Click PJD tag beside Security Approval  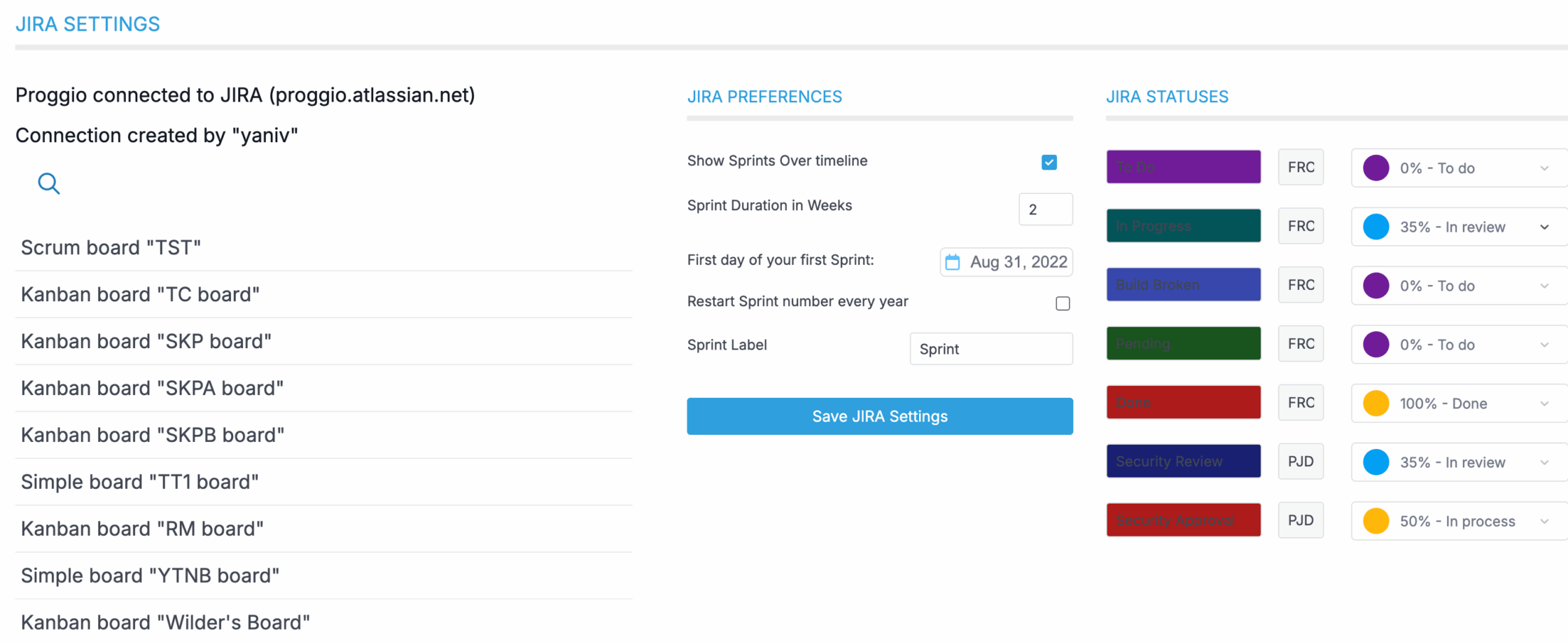pyautogui.click(x=1301, y=520)
